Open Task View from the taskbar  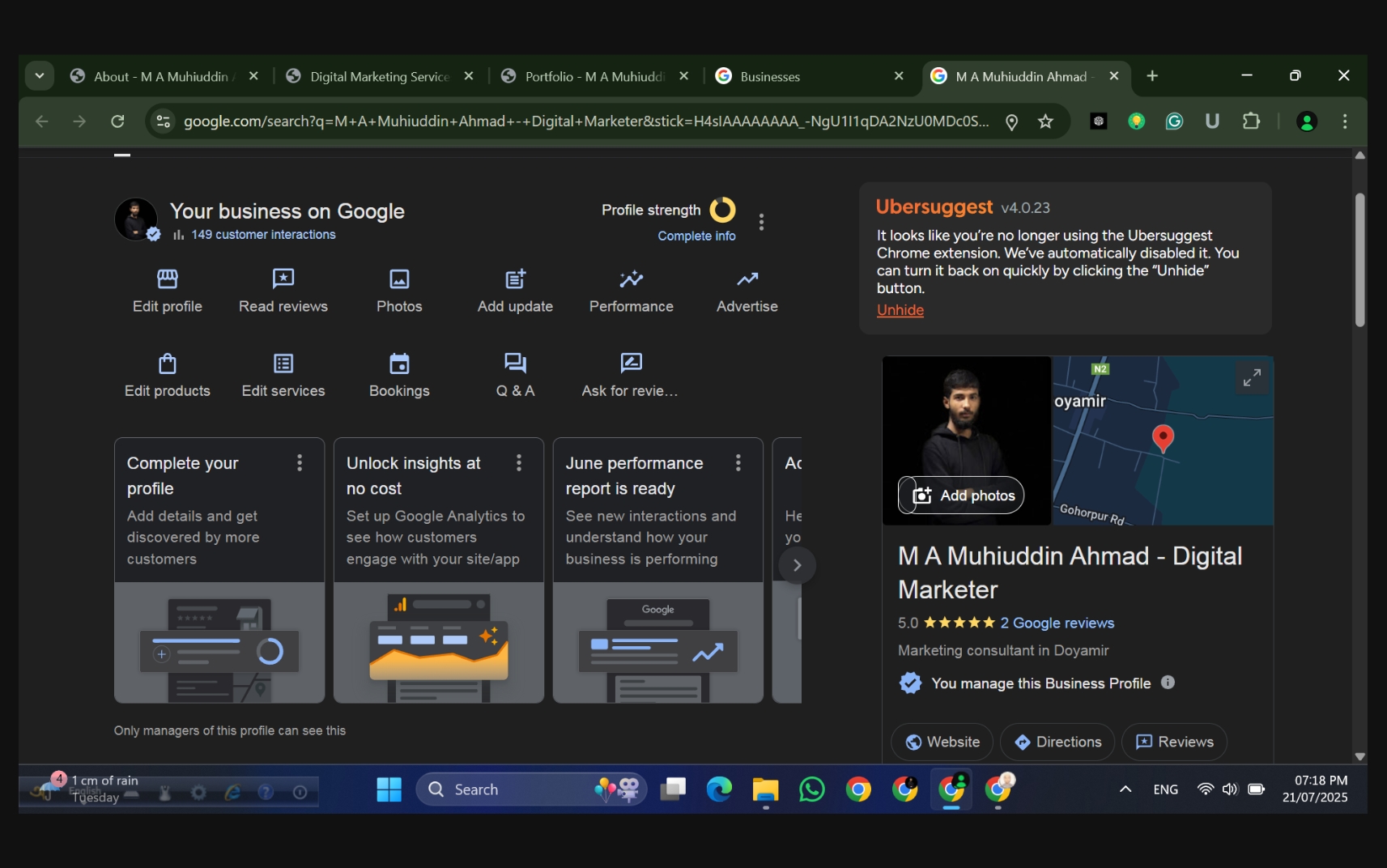[x=673, y=789]
